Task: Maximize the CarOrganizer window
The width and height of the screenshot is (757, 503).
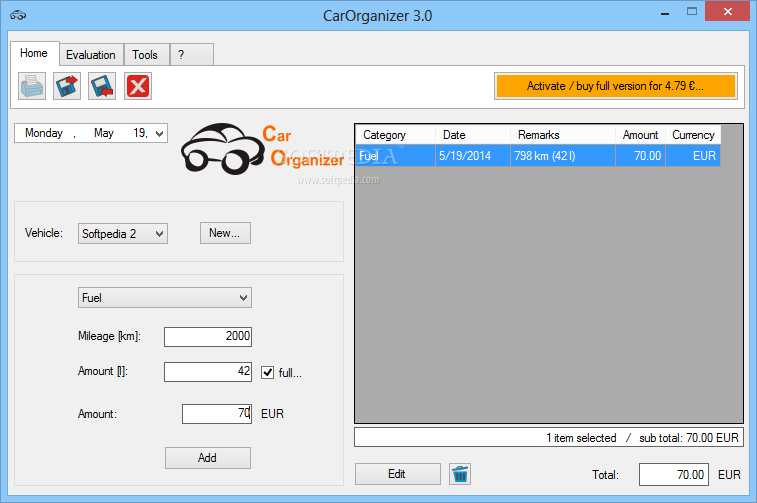Action: (692, 12)
